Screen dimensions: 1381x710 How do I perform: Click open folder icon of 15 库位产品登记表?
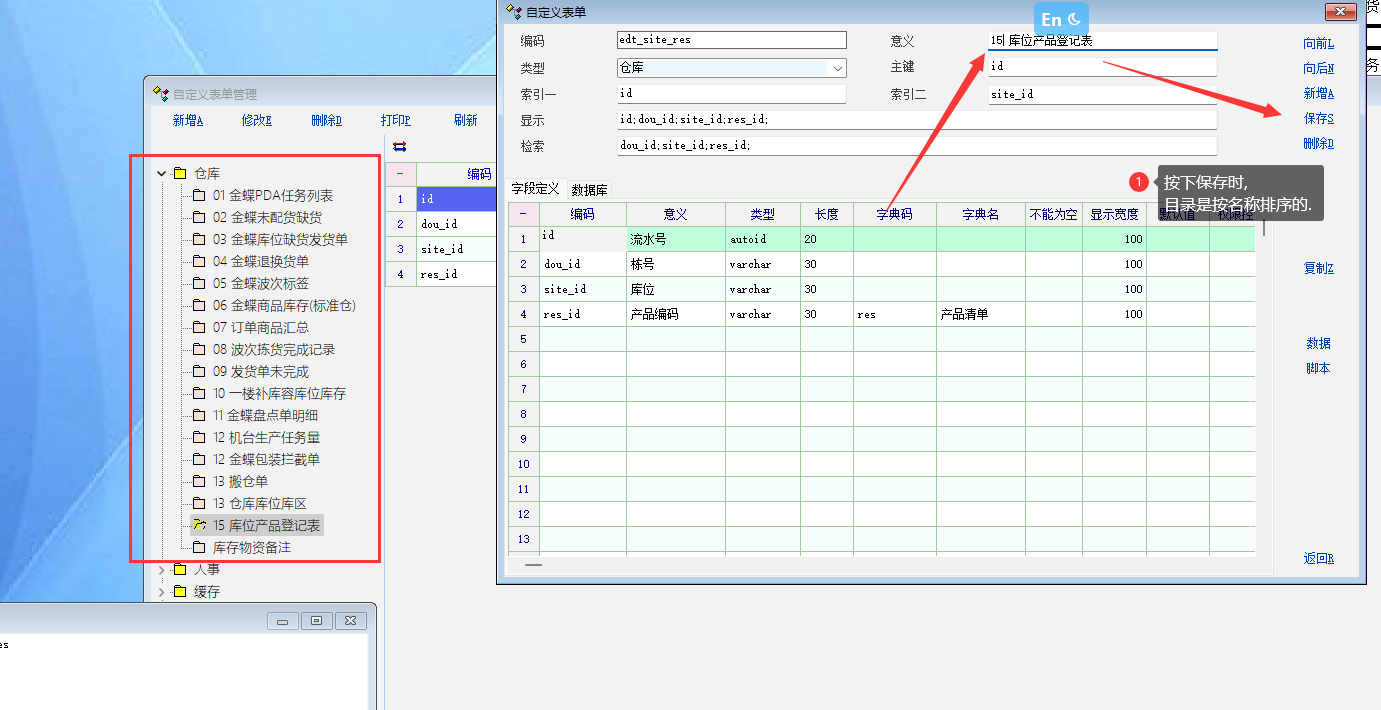[x=199, y=526]
